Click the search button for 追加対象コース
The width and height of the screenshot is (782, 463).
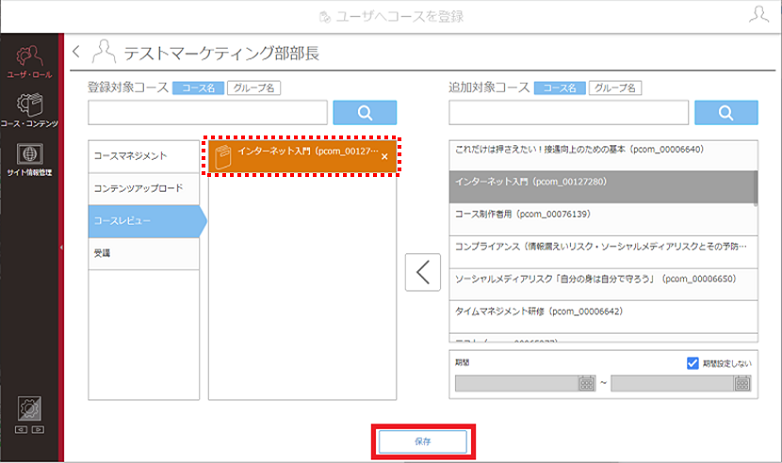(x=726, y=113)
